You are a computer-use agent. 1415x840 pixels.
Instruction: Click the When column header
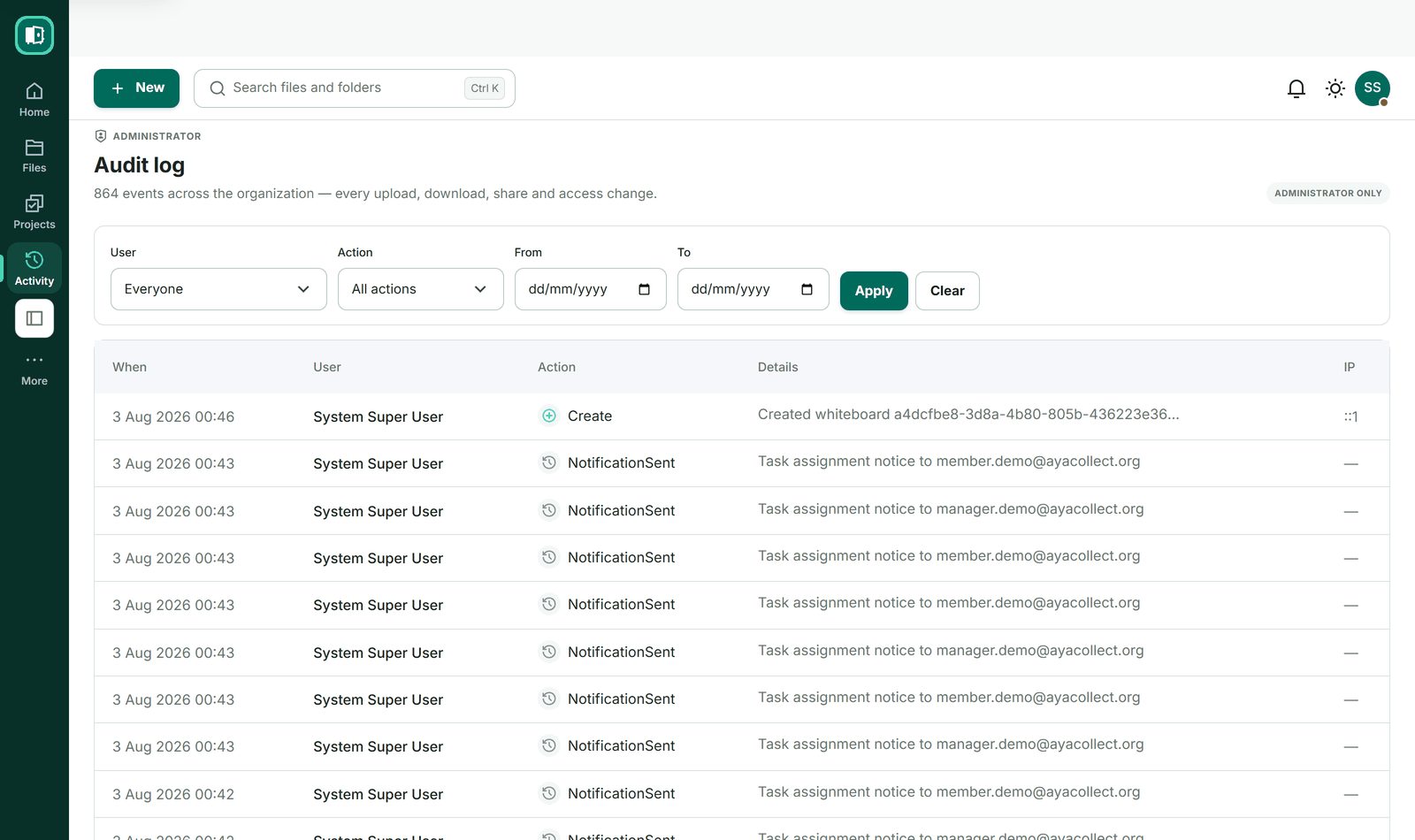point(130,367)
